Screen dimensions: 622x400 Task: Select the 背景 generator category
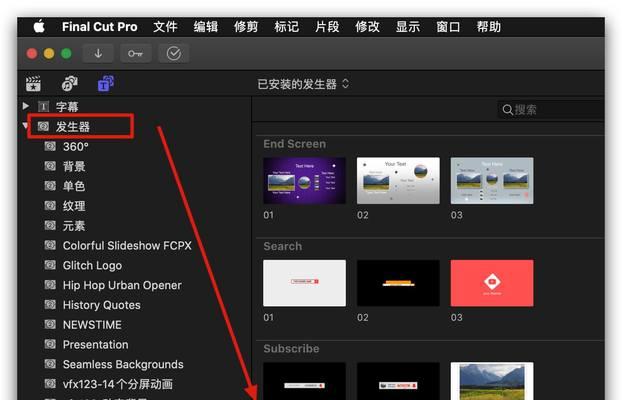(134, 166)
